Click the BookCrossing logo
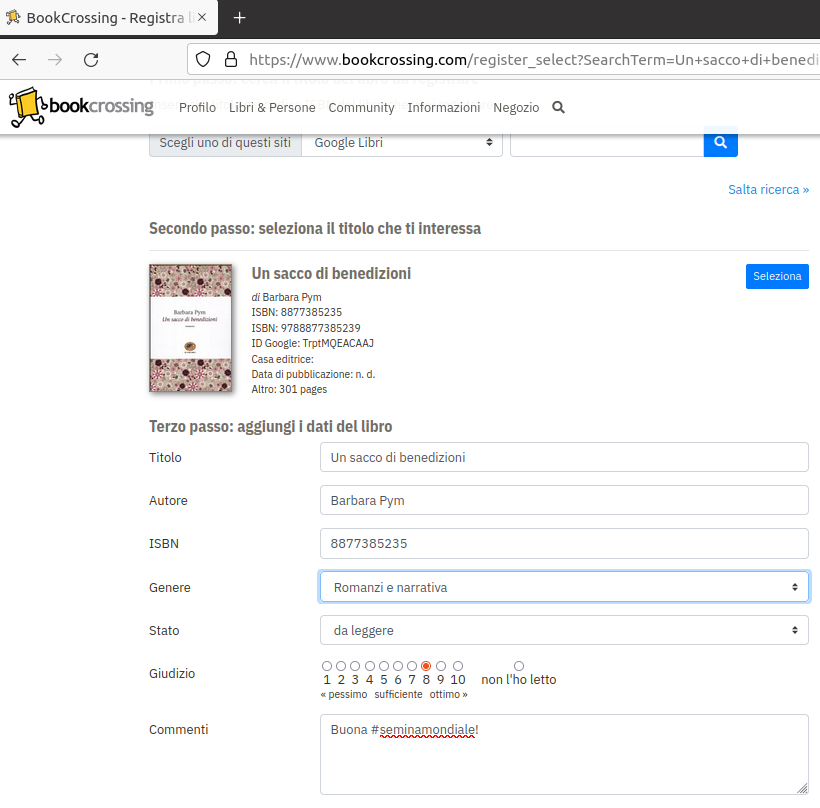Image resolution: width=820 pixels, height=808 pixels. click(81, 107)
